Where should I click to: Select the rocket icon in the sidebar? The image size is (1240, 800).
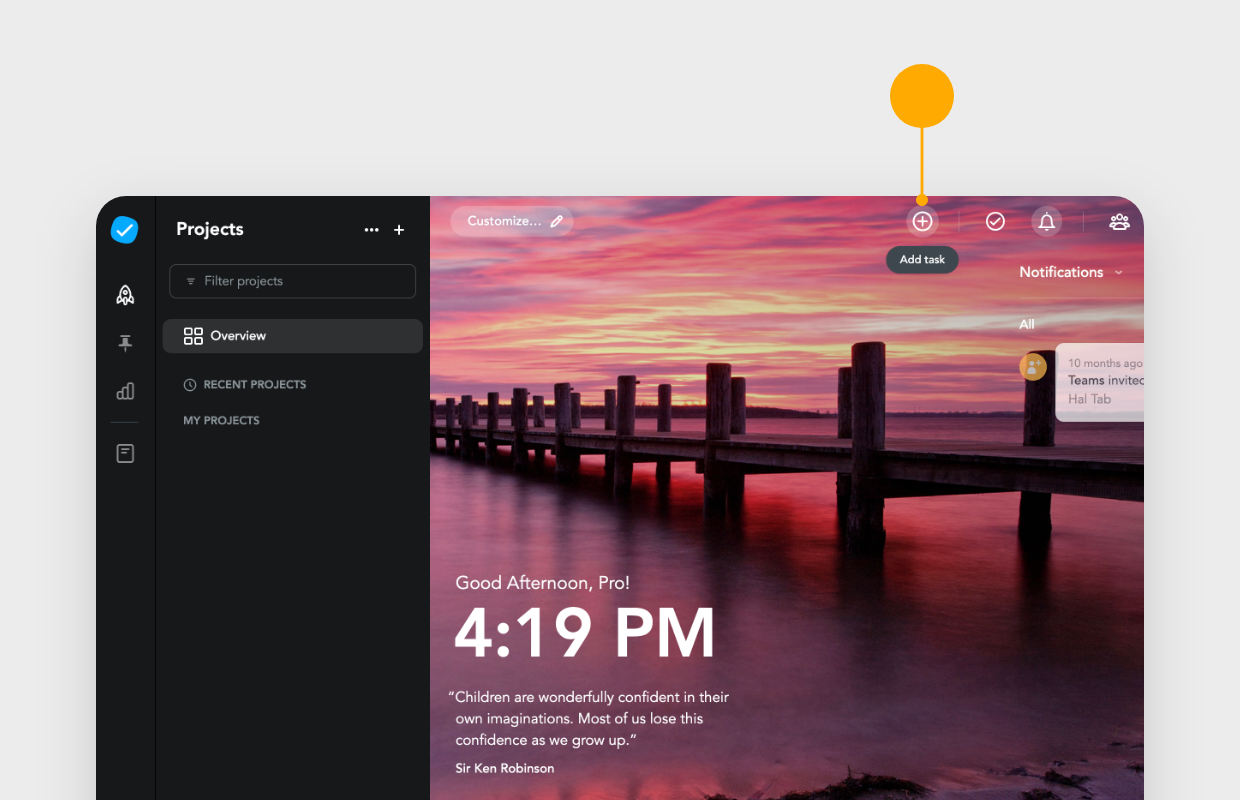tap(124, 294)
